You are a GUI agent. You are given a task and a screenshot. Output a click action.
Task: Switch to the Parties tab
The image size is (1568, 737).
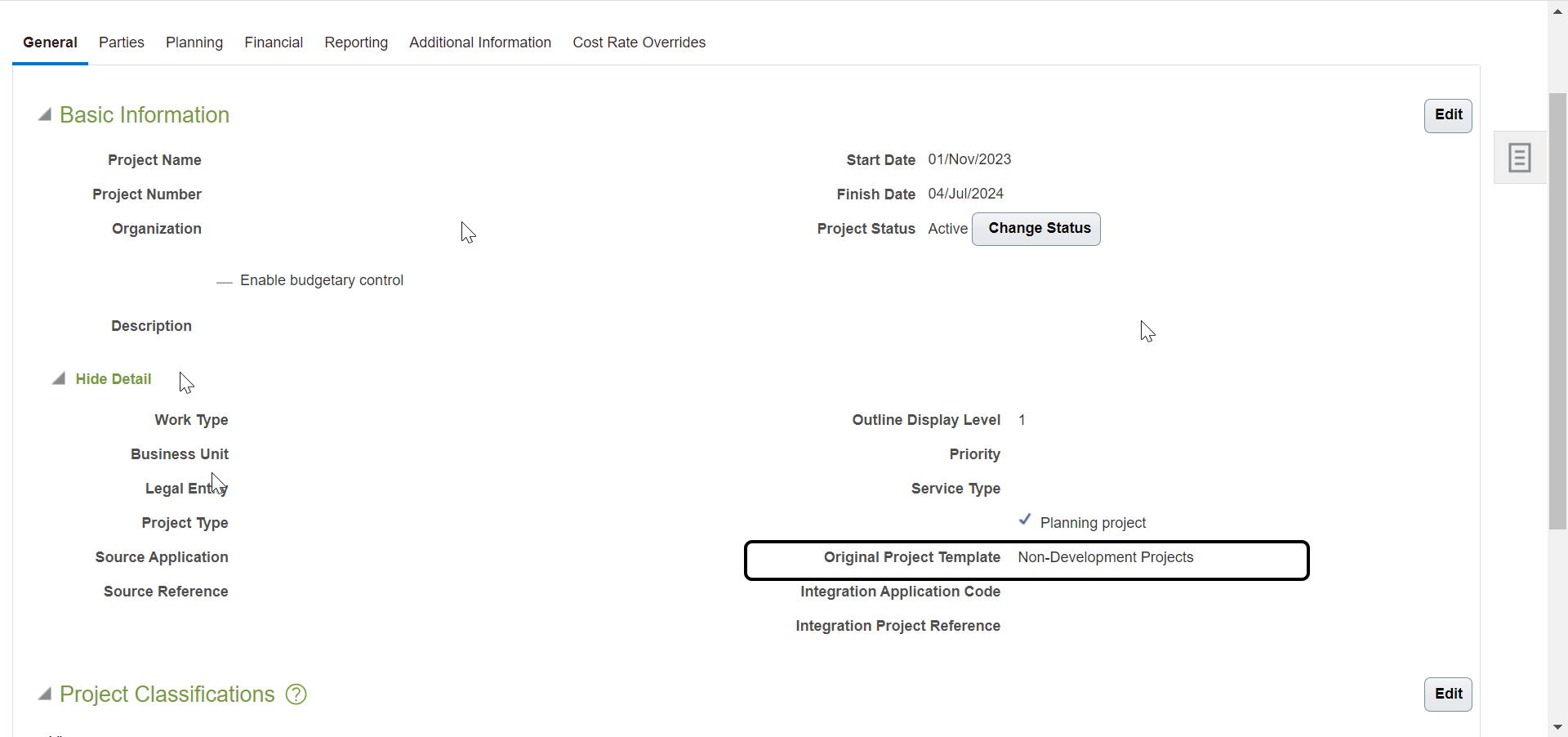tap(121, 42)
